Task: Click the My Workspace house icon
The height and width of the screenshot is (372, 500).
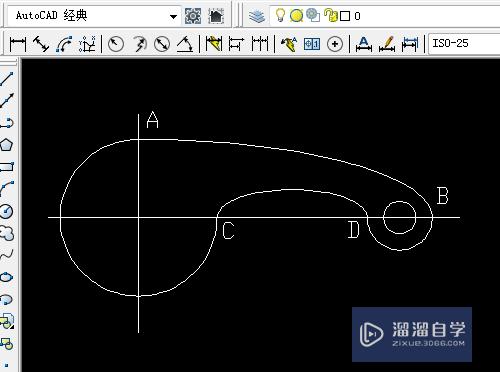Action: (216, 16)
